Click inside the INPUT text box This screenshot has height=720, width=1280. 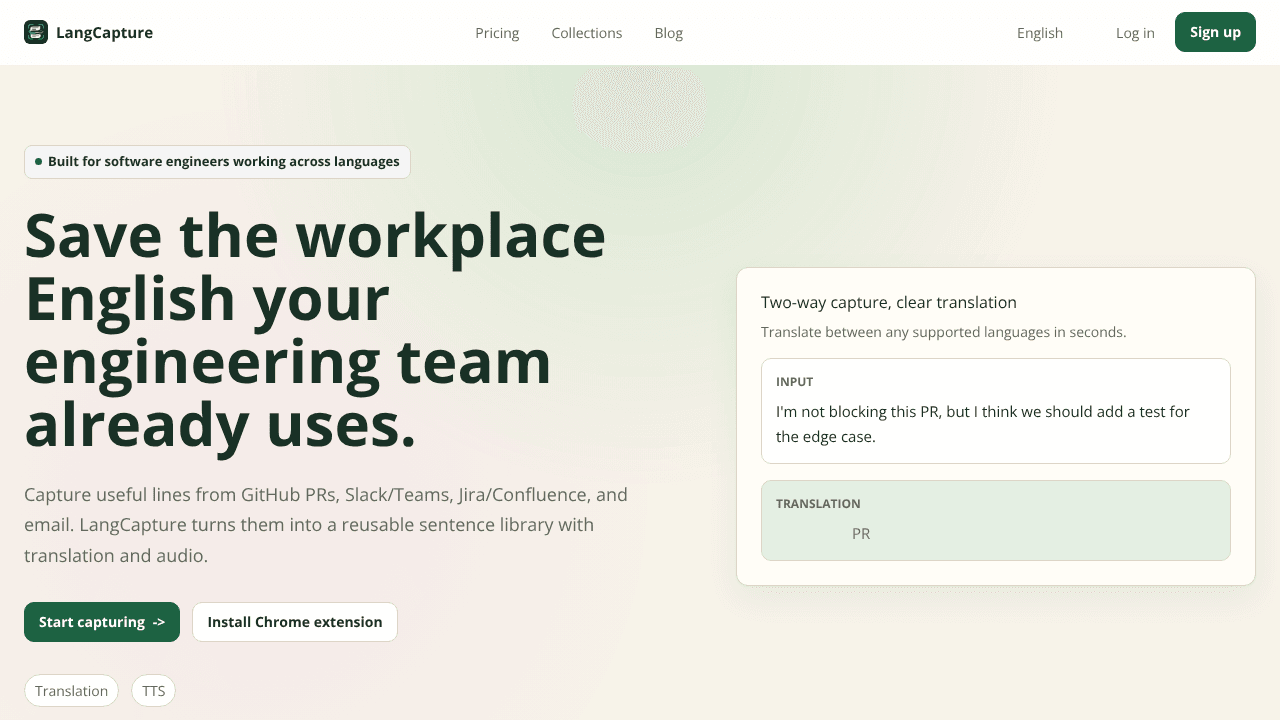[x=995, y=411]
